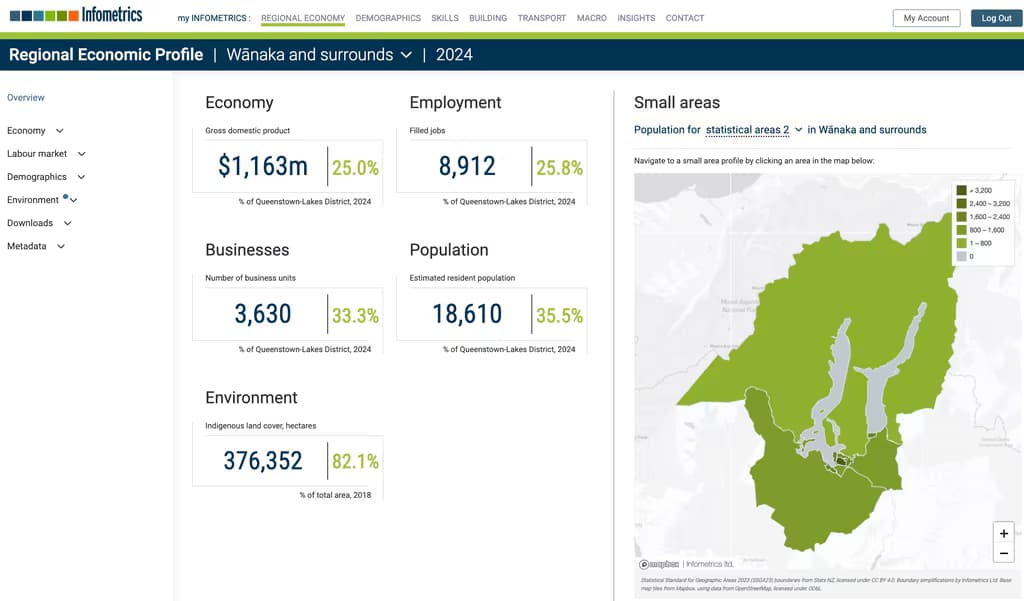Zoom in on the map
This screenshot has width=1024, height=601.
tap(1003, 533)
